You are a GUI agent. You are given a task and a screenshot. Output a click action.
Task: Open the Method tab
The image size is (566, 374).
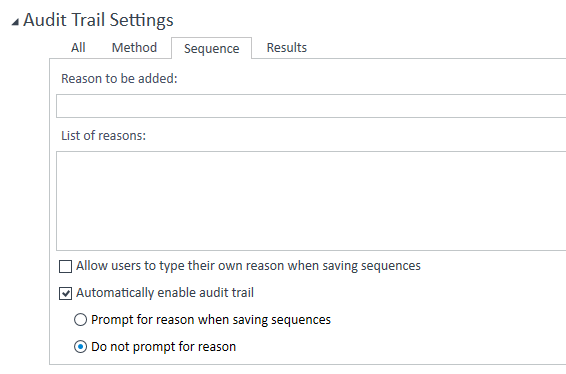tap(134, 47)
